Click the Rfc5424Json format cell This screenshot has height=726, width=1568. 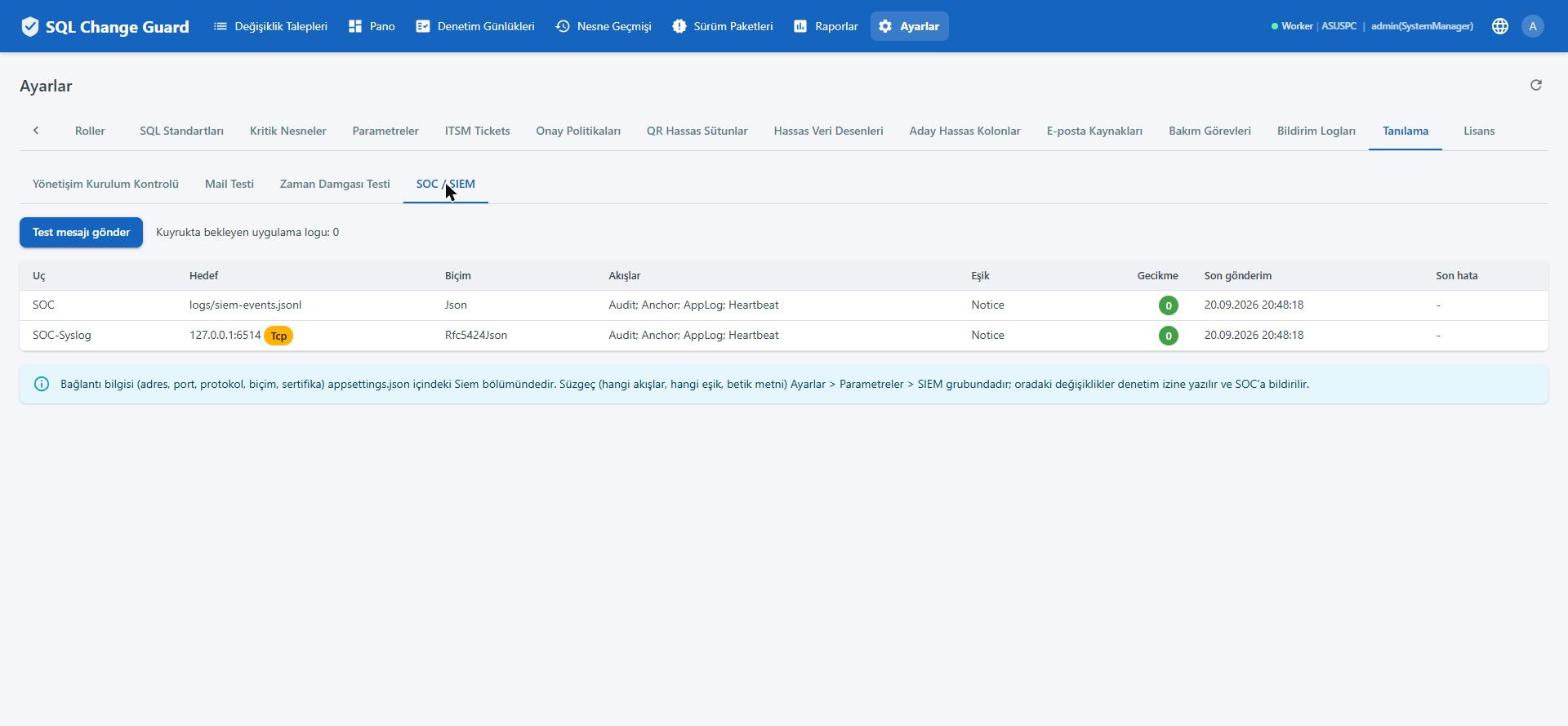click(476, 336)
